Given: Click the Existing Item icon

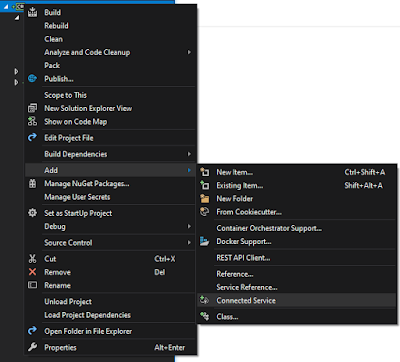Looking at the screenshot, I should 204,185.
